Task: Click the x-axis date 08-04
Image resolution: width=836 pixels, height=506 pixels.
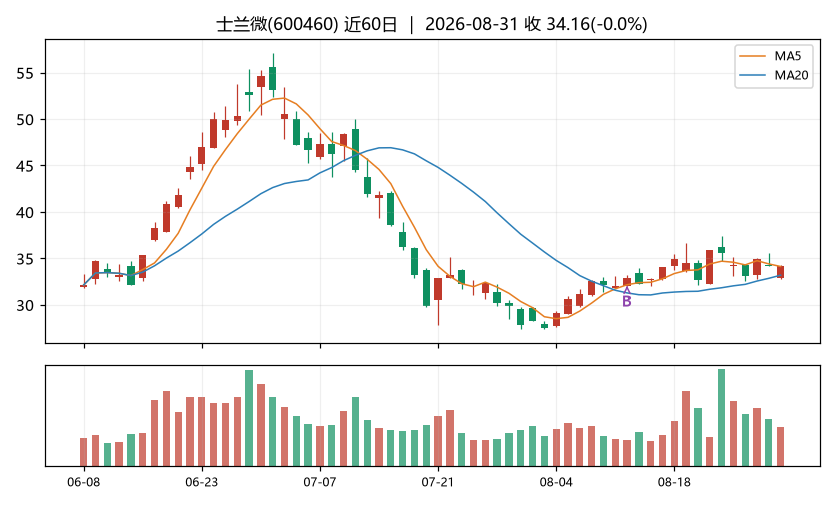Action: click(556, 483)
